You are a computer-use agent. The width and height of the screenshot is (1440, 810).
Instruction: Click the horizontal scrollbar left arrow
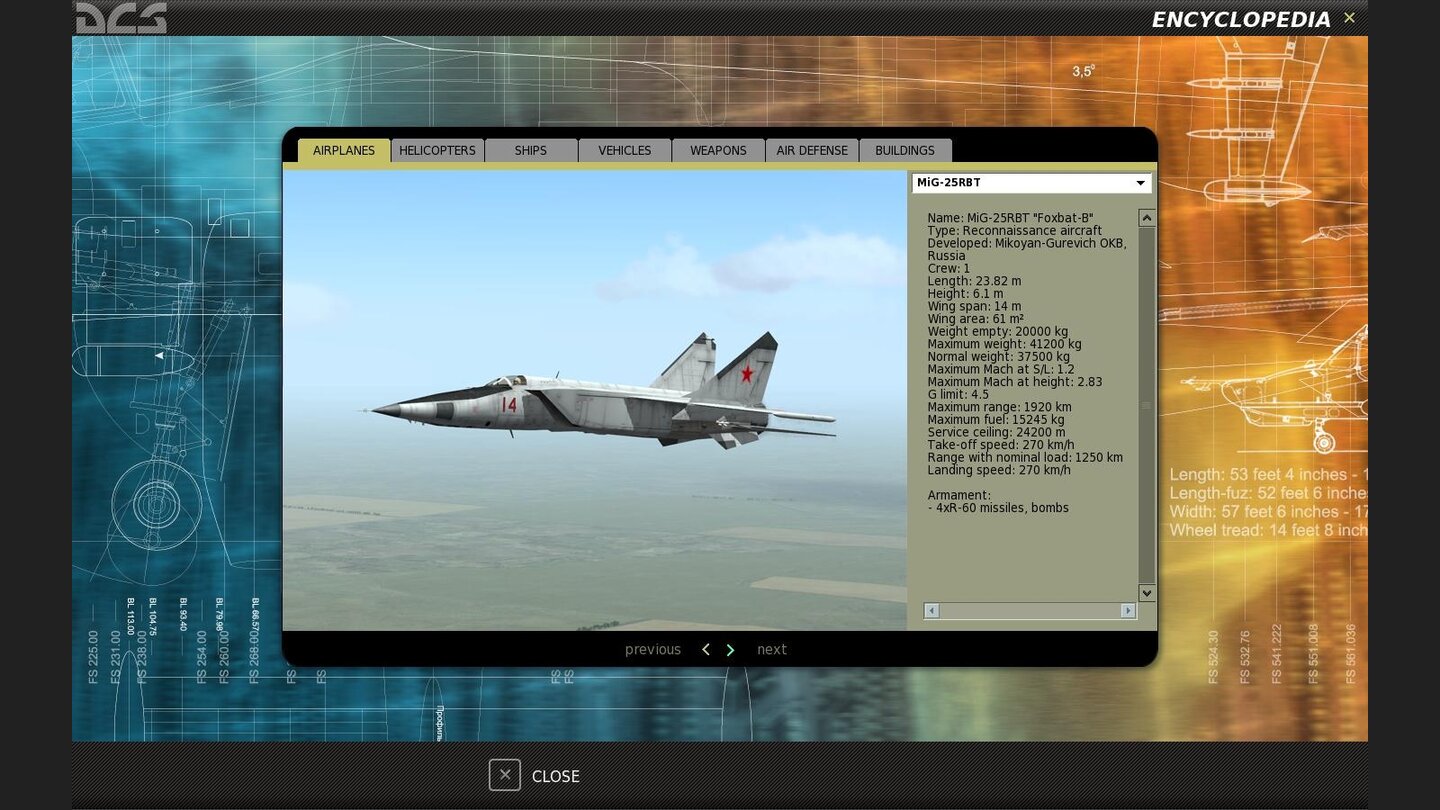point(931,611)
